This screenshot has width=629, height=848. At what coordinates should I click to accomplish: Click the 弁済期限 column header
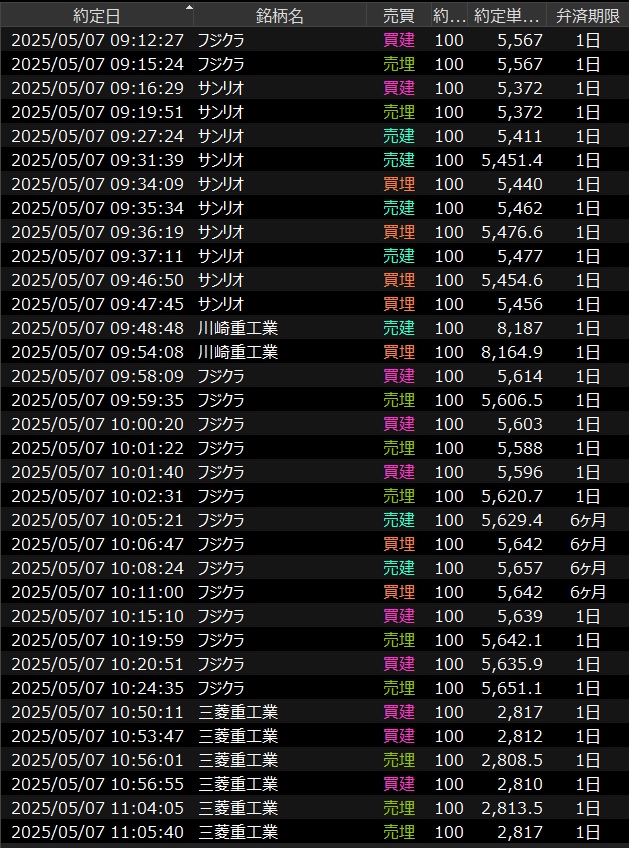pyautogui.click(x=588, y=16)
